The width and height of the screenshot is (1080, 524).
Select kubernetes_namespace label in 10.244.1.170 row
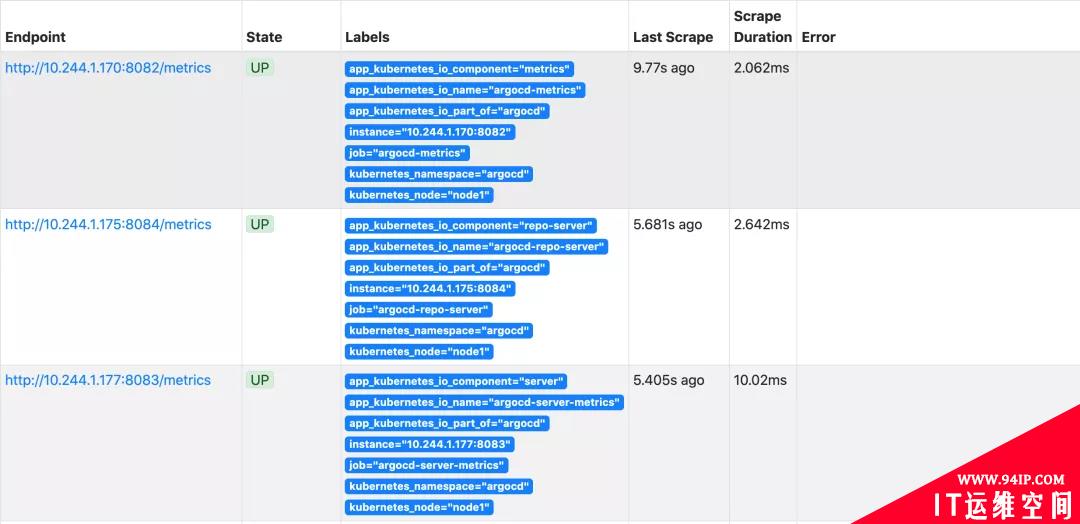point(439,174)
